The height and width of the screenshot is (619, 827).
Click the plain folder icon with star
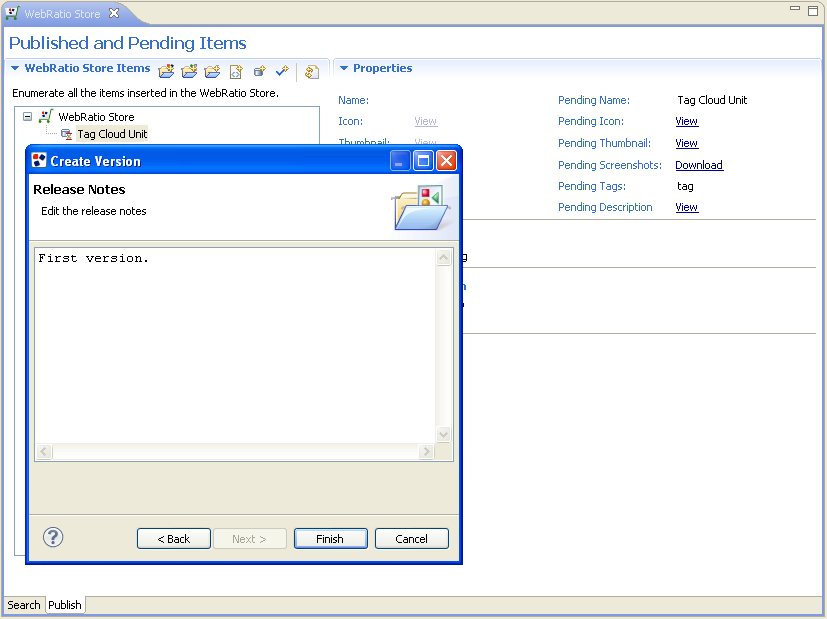click(213, 71)
